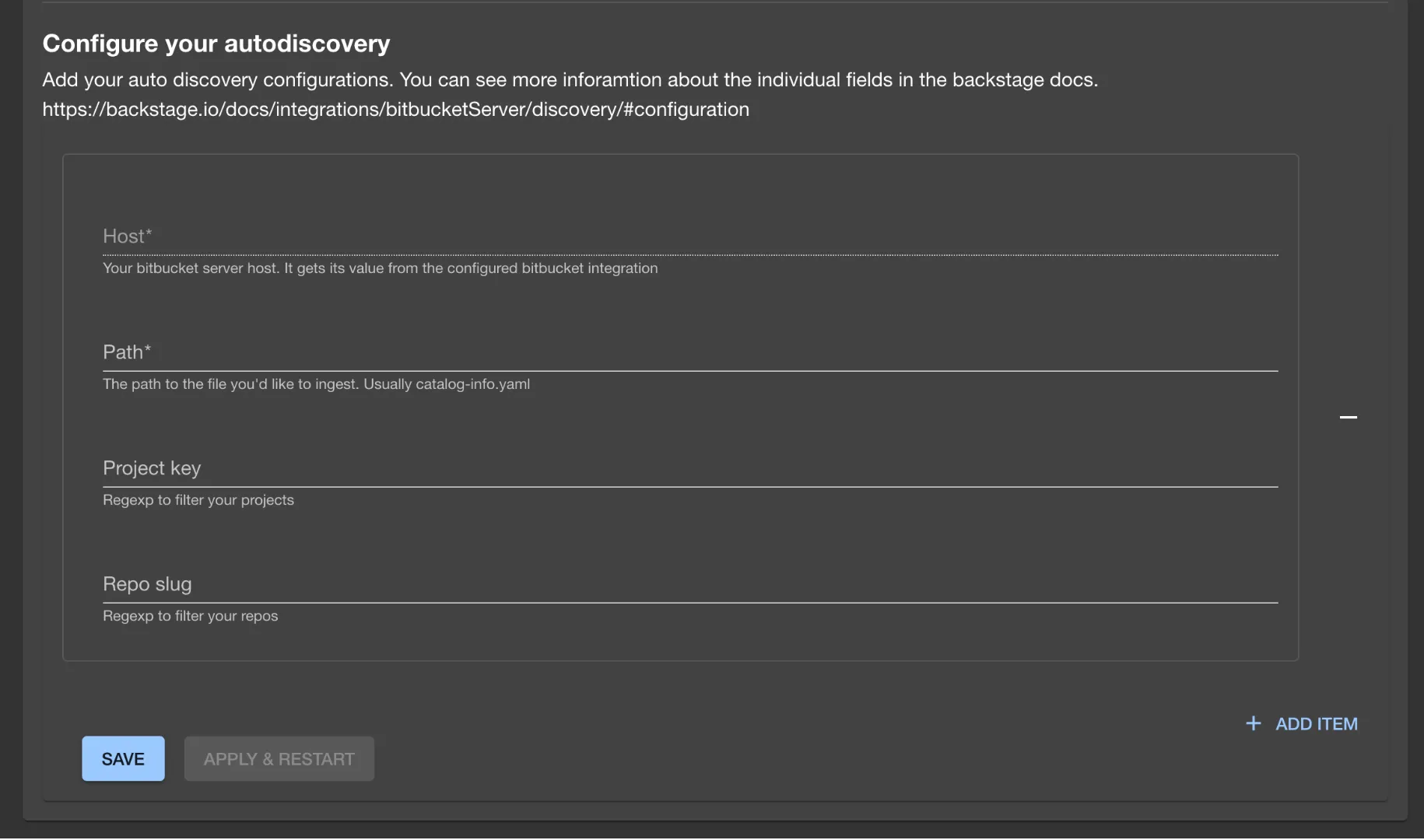The image size is (1424, 840).
Task: Click the "Project key" field label
Action: coord(152,468)
